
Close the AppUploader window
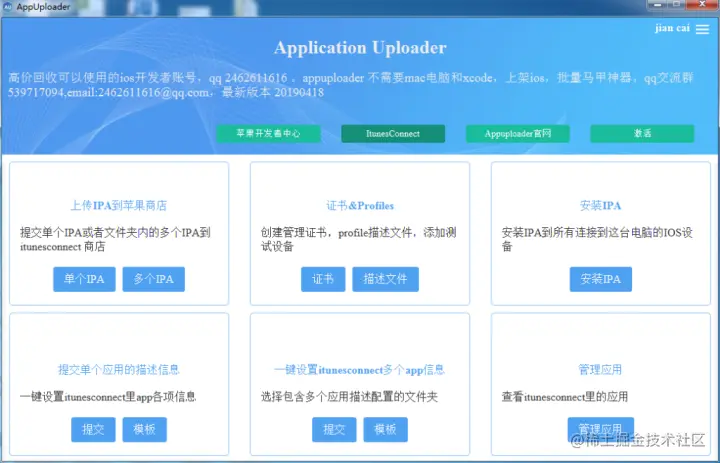click(703, 4)
